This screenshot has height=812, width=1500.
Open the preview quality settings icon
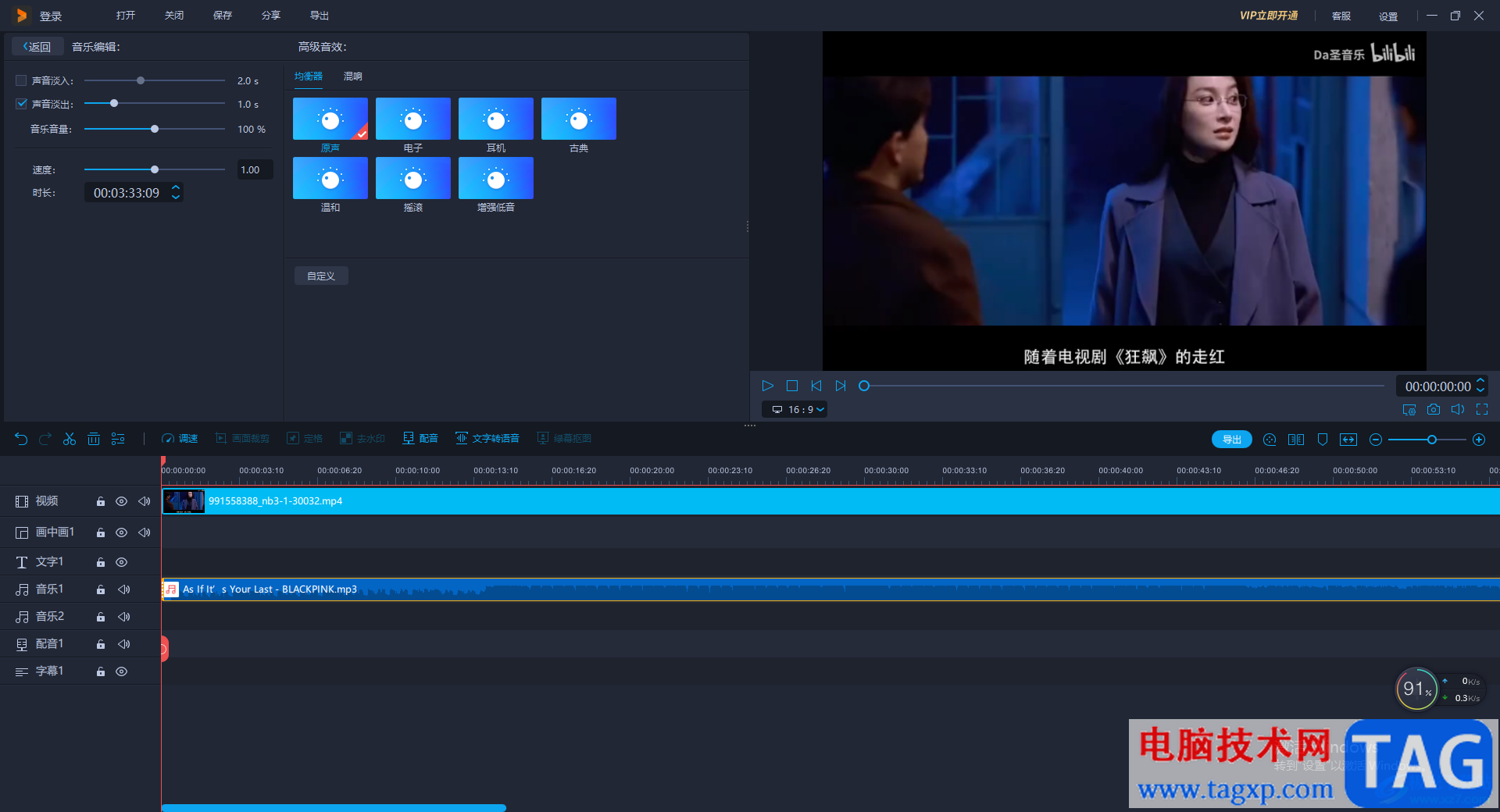[x=1409, y=409]
